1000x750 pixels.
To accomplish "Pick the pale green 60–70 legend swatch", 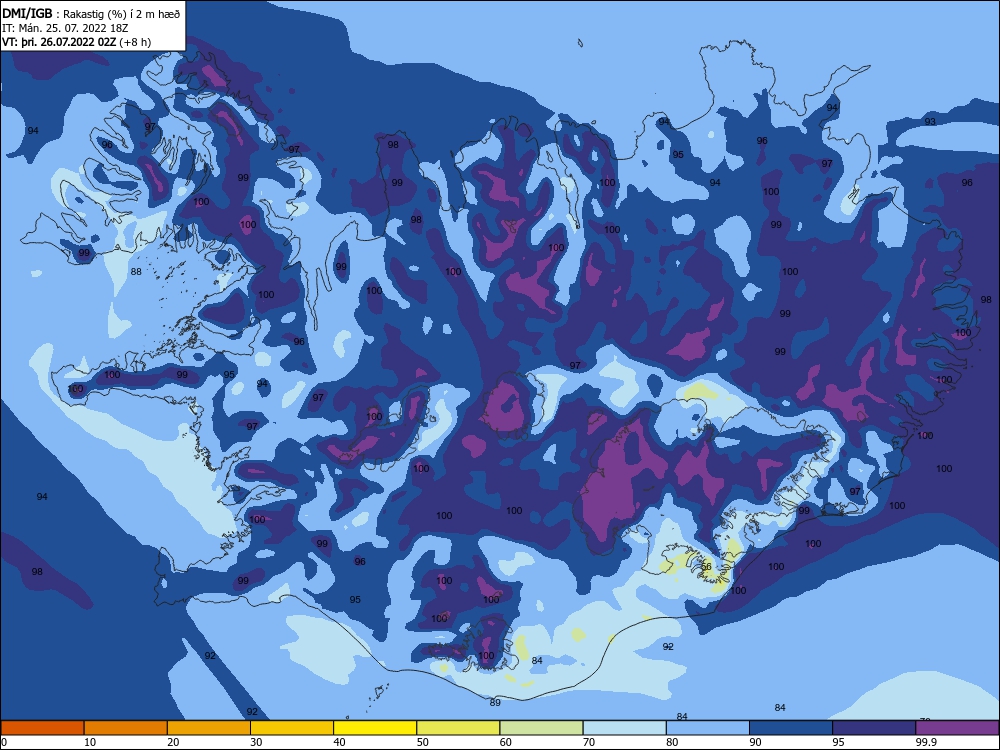I will coord(541,728).
